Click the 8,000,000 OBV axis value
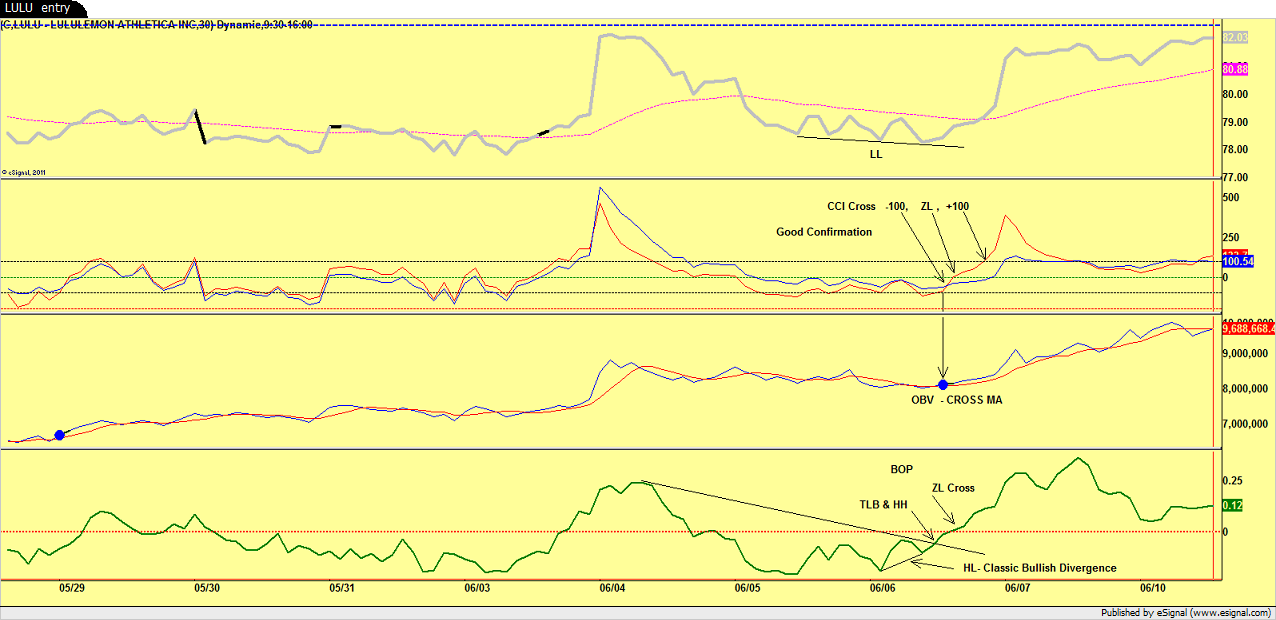This screenshot has height=620, width=1276. 1246,389
